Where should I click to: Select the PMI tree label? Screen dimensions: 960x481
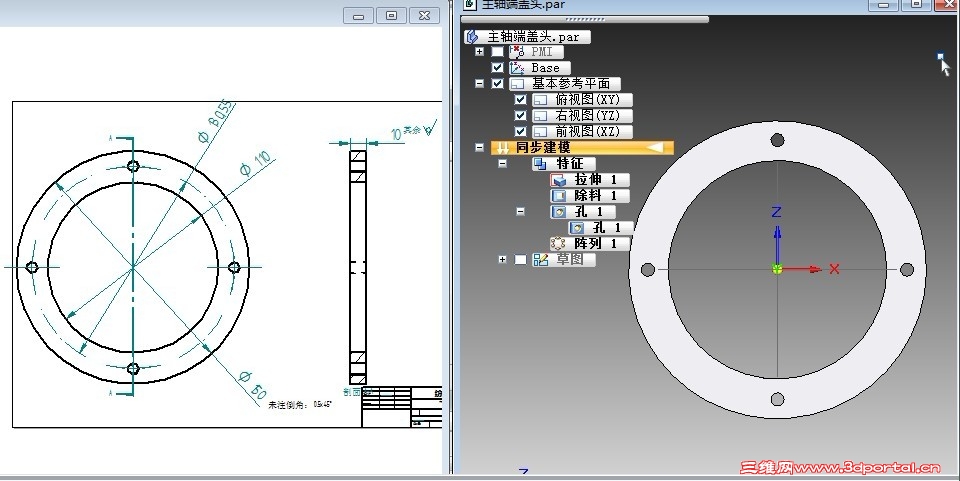[542, 52]
